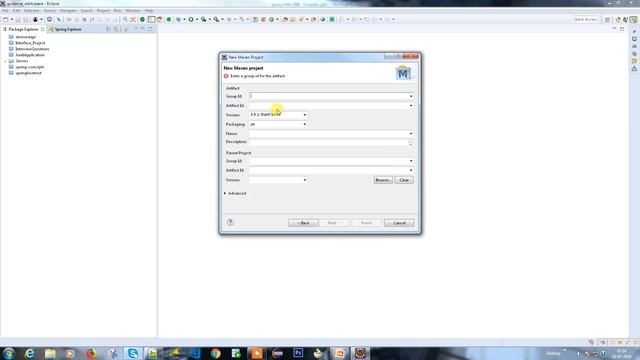The width and height of the screenshot is (640, 360).
Task: Click the Quick Access search box
Action: point(585,19)
